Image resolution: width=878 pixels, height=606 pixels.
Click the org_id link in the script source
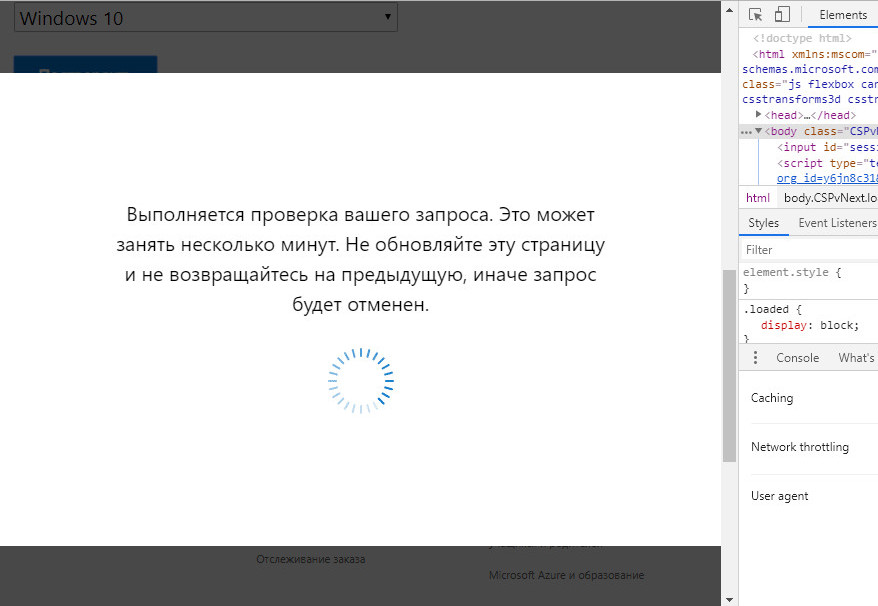(x=827, y=178)
